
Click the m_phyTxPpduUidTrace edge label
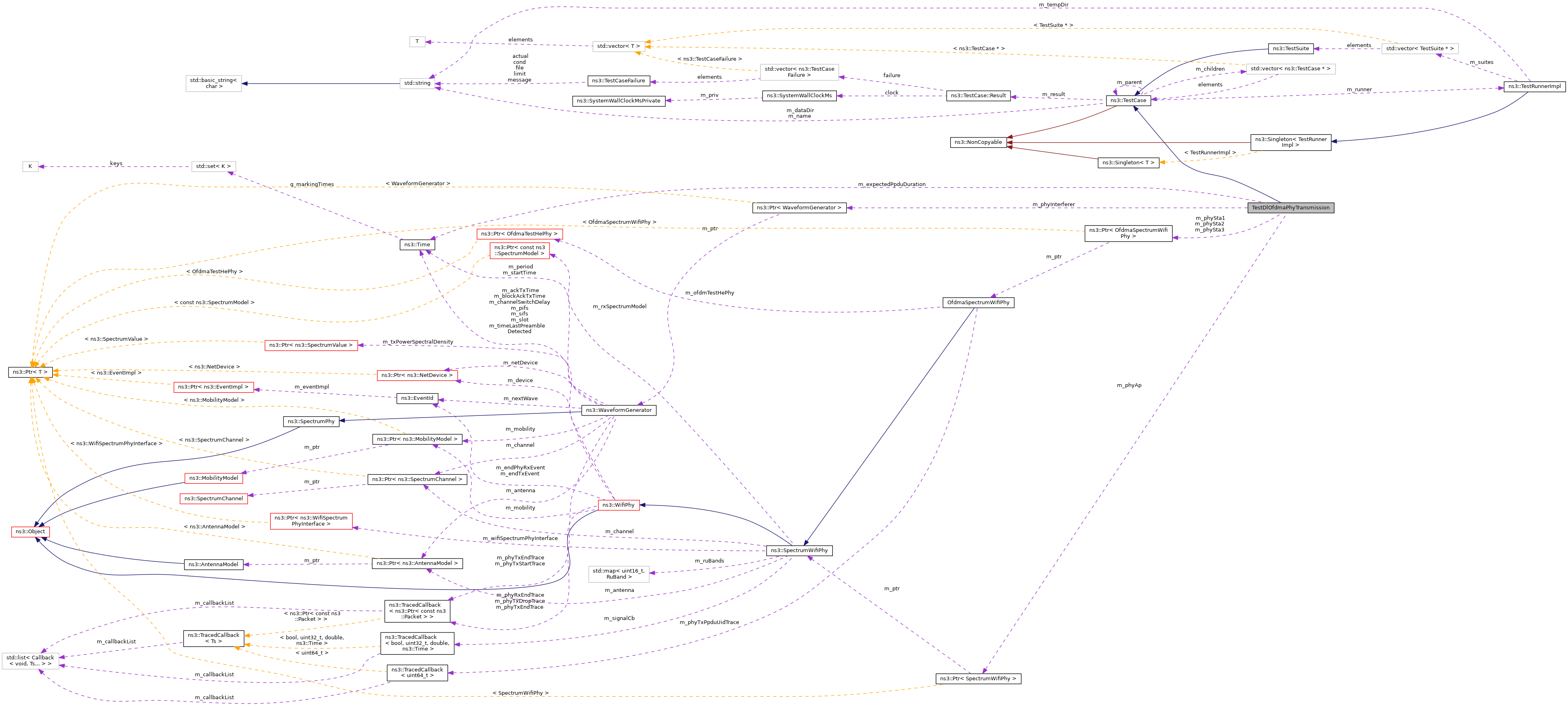(x=709, y=622)
